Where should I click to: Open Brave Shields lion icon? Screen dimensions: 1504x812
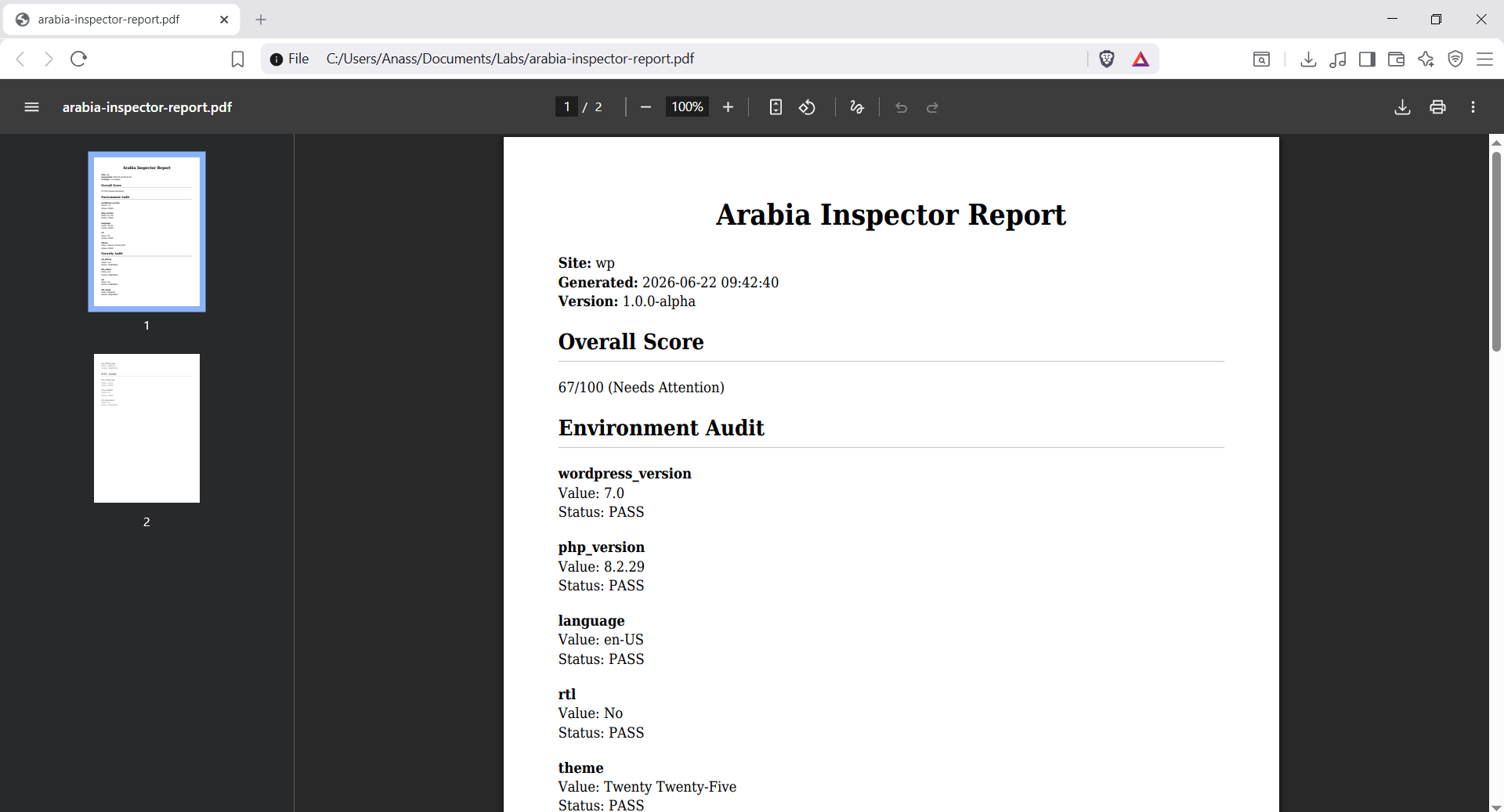click(1107, 59)
